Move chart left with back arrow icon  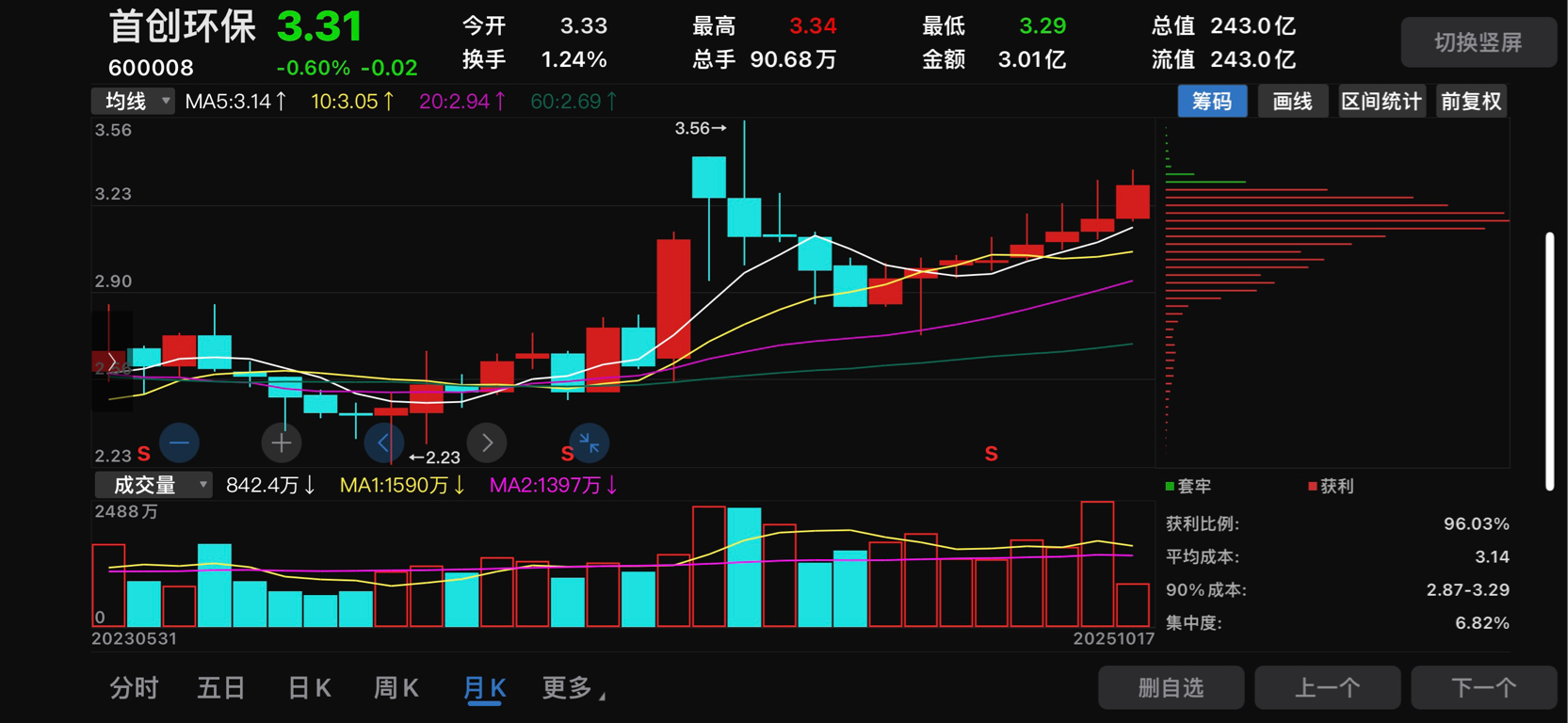383,442
